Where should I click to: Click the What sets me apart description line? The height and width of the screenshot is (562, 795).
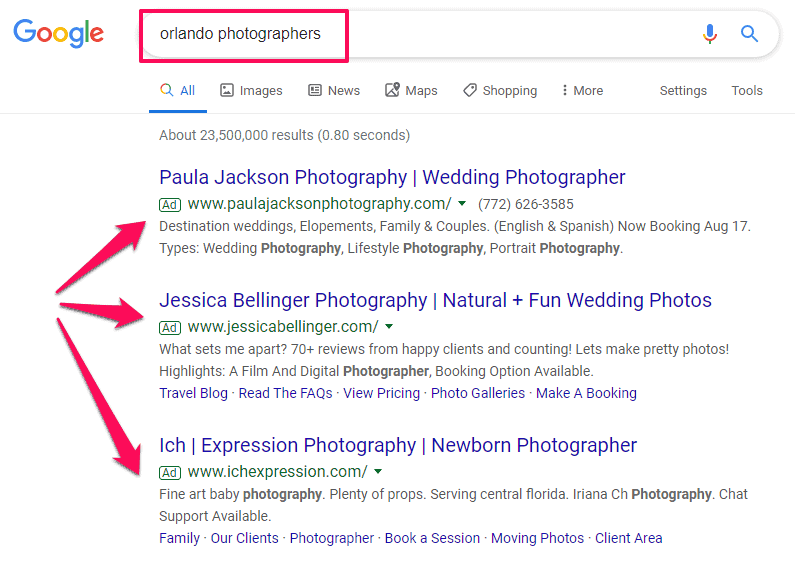444,349
